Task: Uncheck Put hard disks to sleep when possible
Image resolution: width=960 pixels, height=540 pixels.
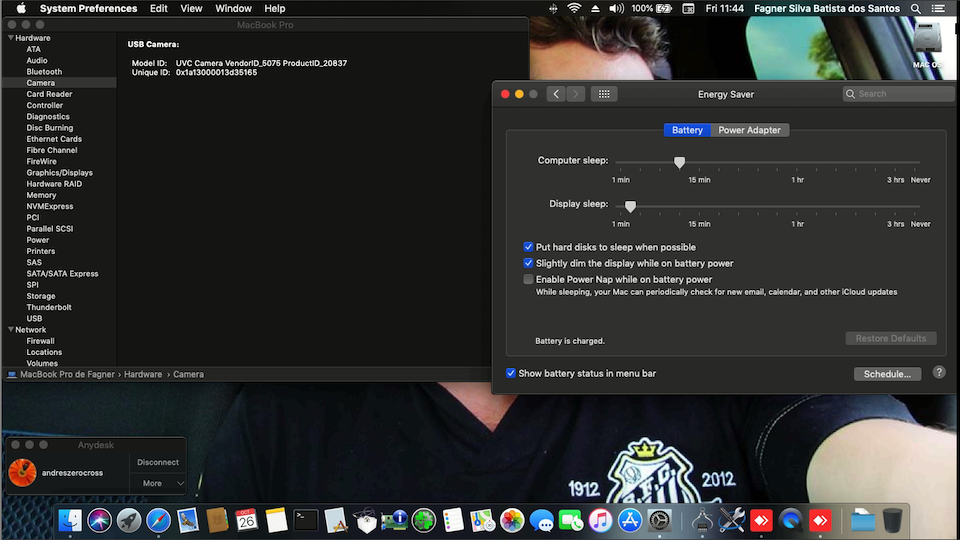Action: coord(528,247)
